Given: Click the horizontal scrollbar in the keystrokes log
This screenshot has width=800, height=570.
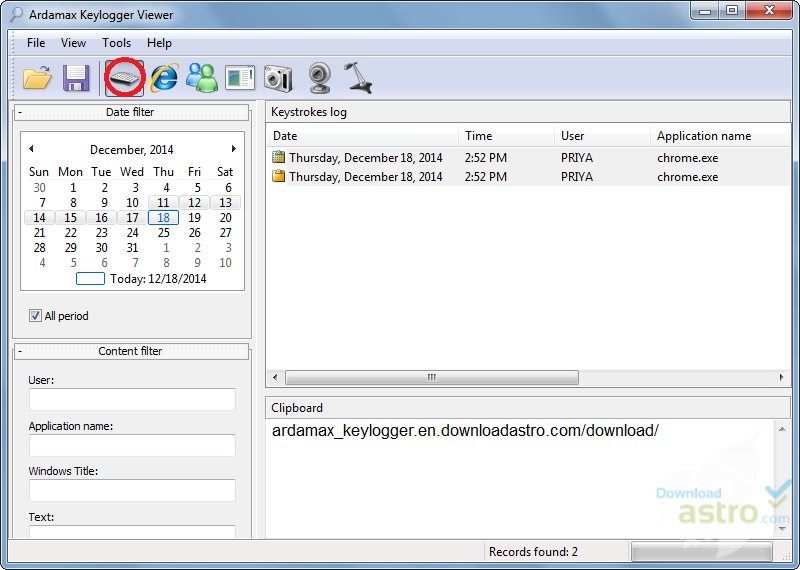Looking at the screenshot, I should (x=432, y=378).
